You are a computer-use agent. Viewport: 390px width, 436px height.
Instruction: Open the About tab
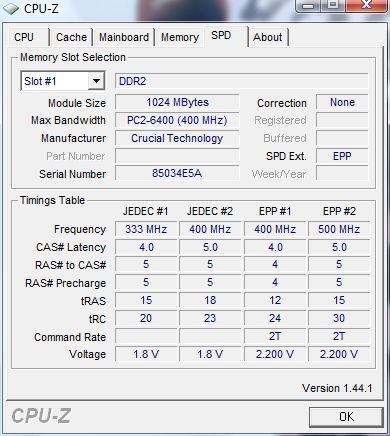tap(268, 37)
